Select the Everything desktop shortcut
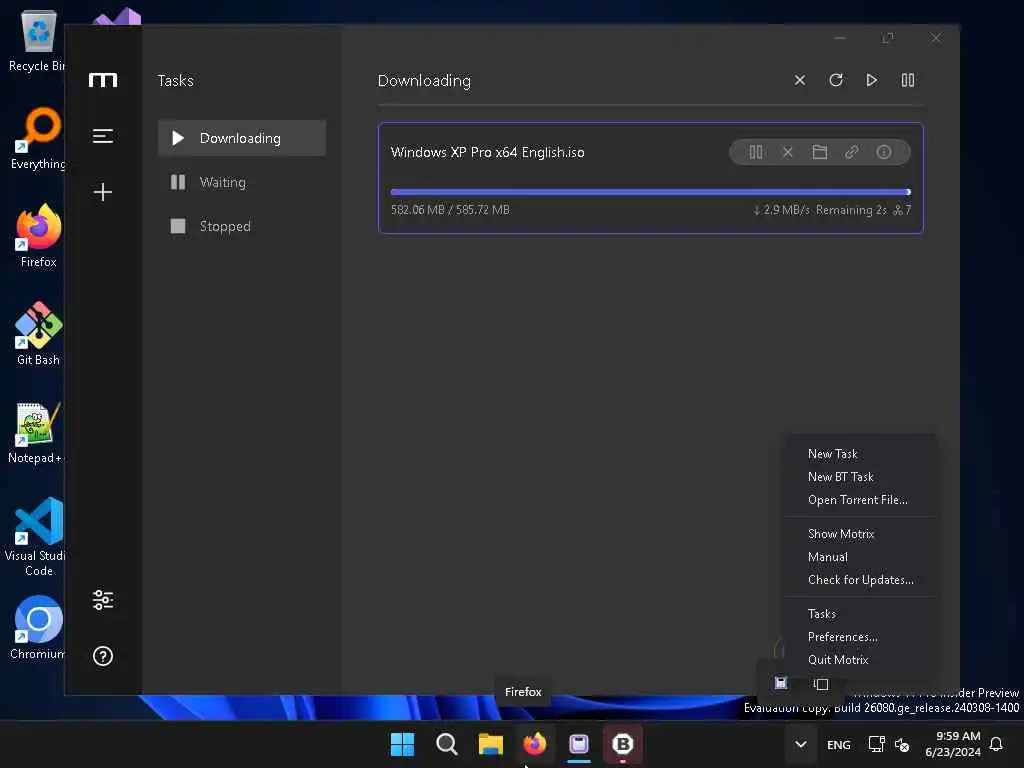1024x768 pixels. 37,138
